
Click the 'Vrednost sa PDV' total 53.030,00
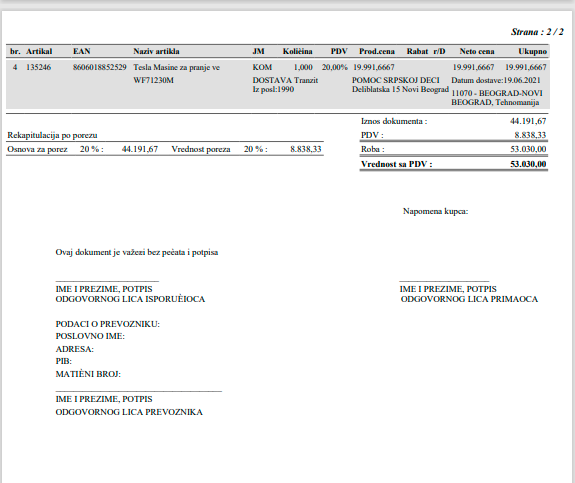528,164
